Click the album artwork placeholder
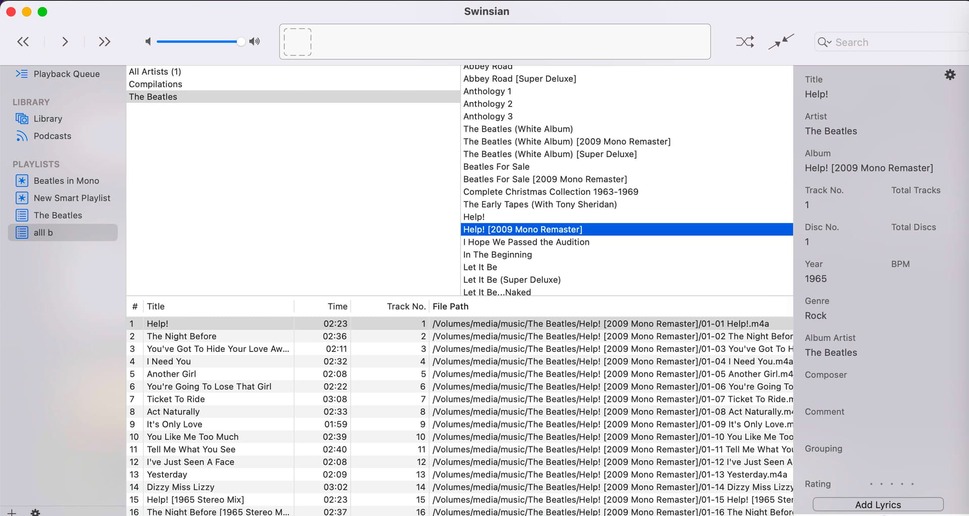The width and height of the screenshot is (969, 516). pyautogui.click(x=297, y=42)
